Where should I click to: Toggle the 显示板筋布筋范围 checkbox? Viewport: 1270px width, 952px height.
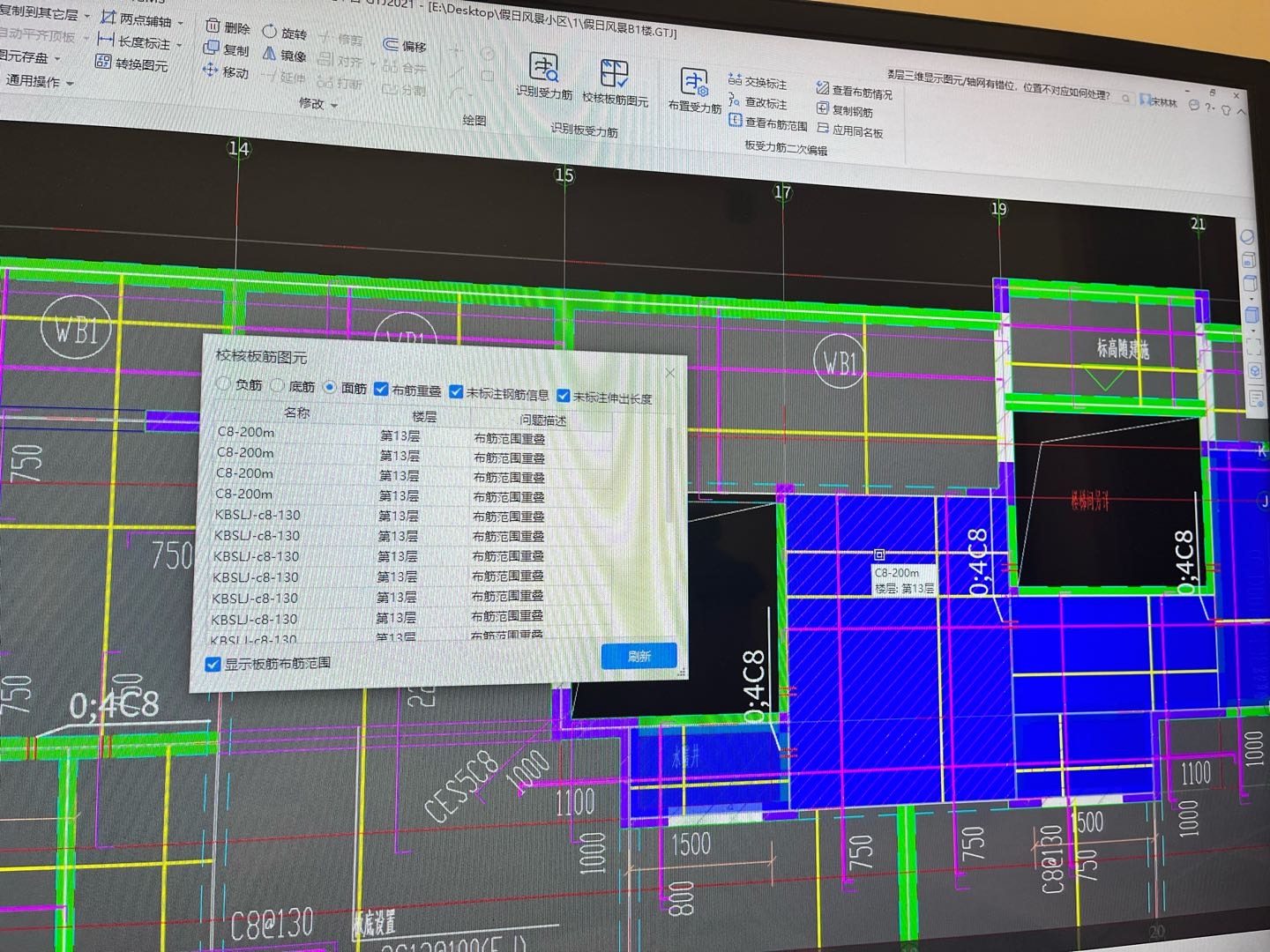tap(213, 664)
